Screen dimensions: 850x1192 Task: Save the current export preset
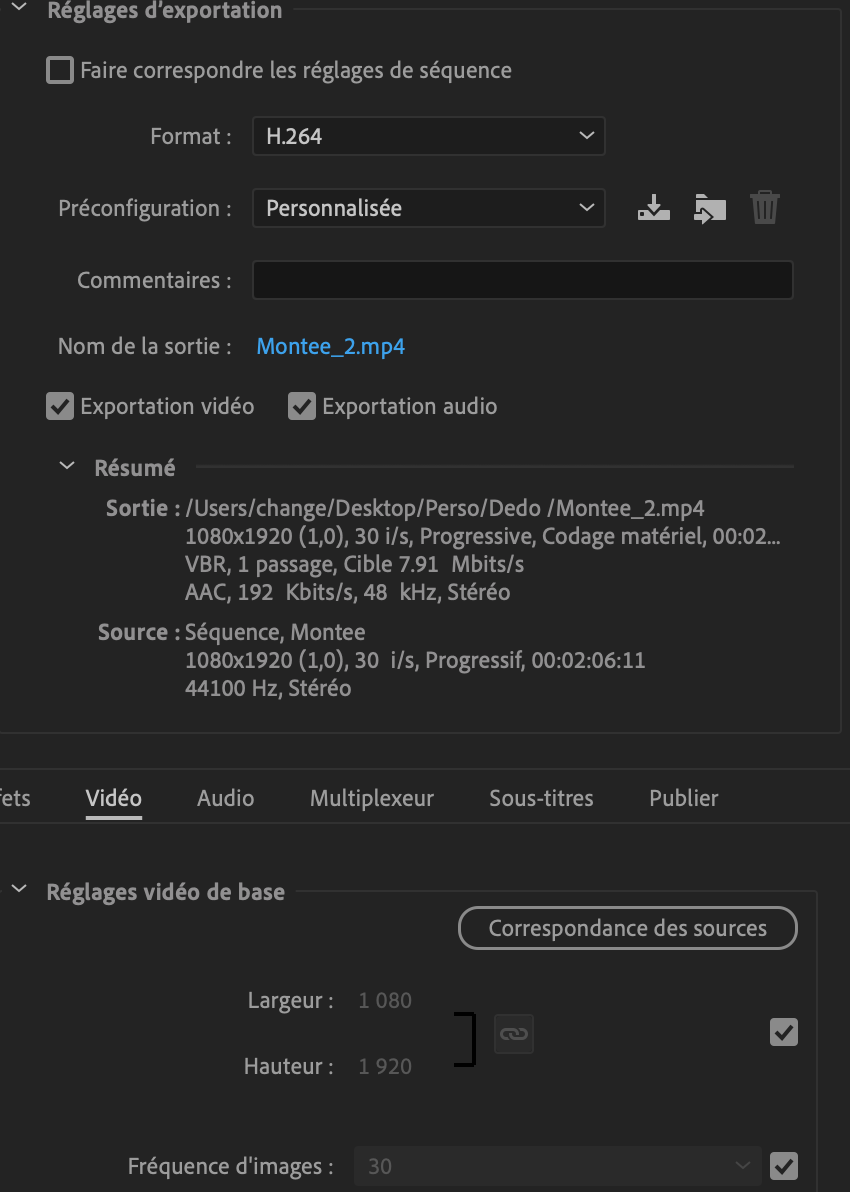[x=653, y=207]
